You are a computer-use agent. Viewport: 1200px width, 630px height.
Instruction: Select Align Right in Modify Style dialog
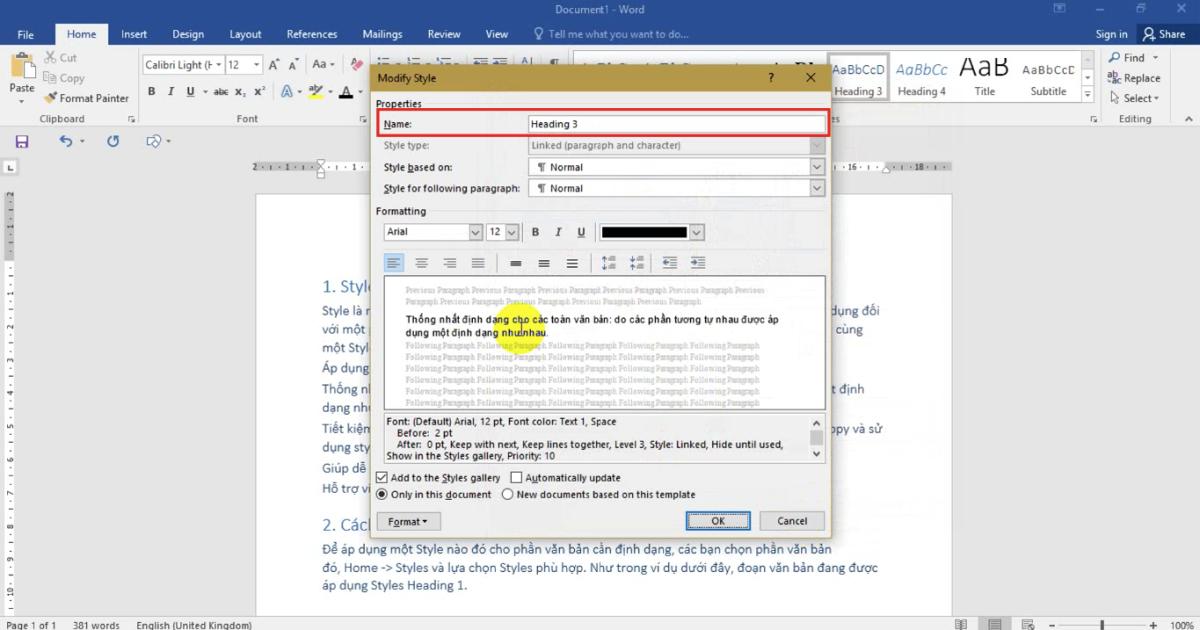pos(450,263)
